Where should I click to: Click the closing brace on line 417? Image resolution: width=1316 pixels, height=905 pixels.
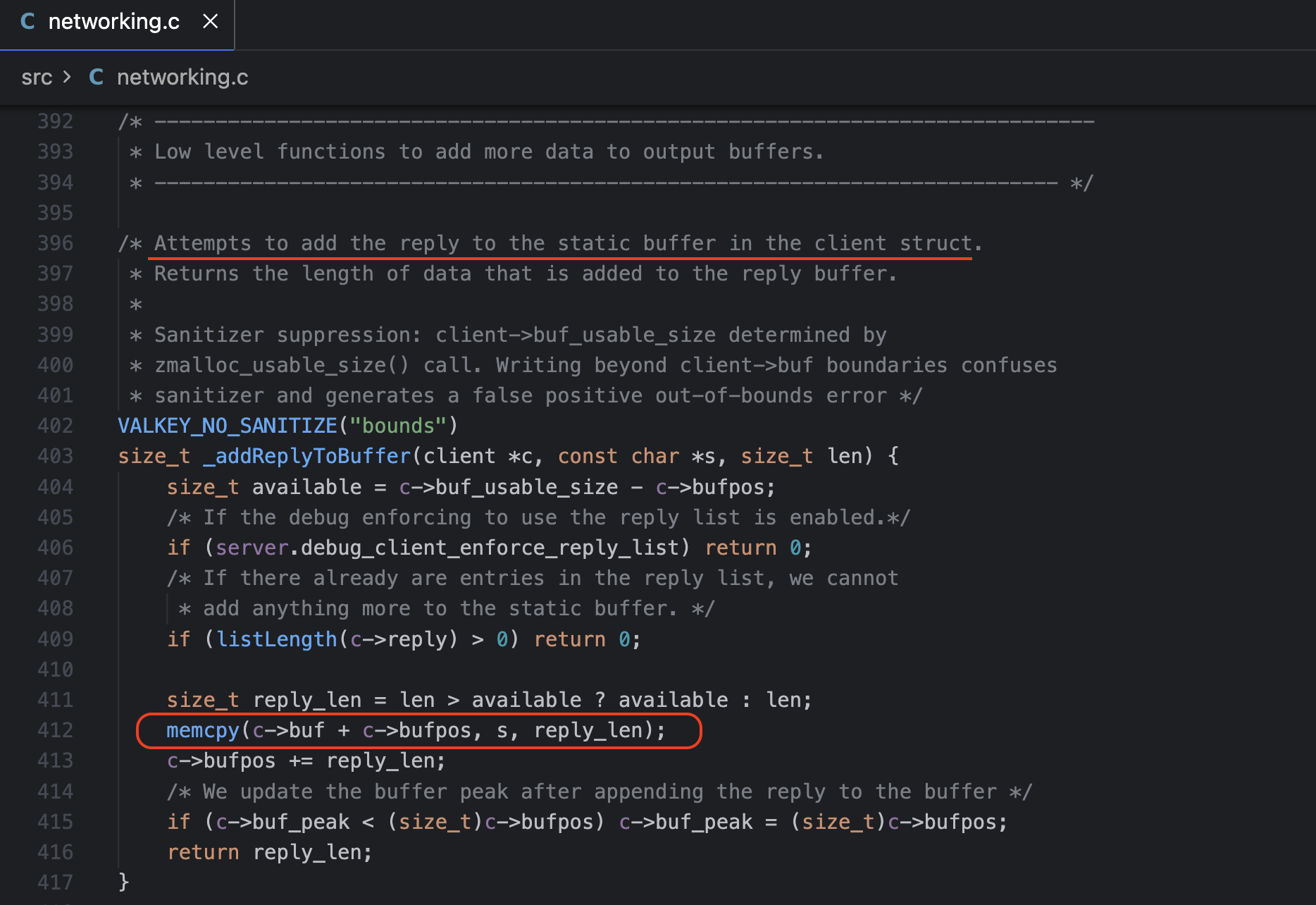pos(124,882)
